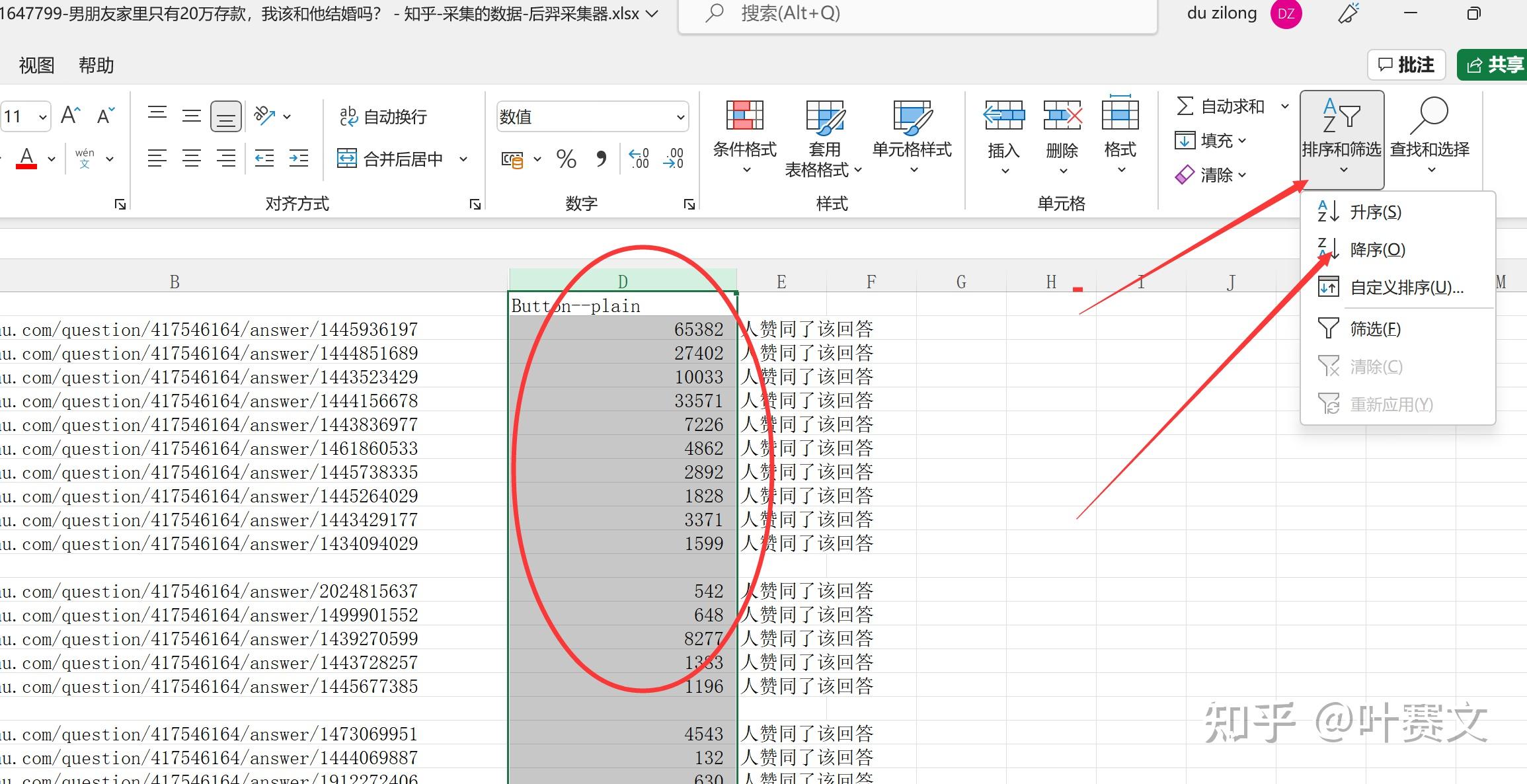Click increase decimal places icon
Viewport: 1527px width, 784px height.
[x=639, y=159]
